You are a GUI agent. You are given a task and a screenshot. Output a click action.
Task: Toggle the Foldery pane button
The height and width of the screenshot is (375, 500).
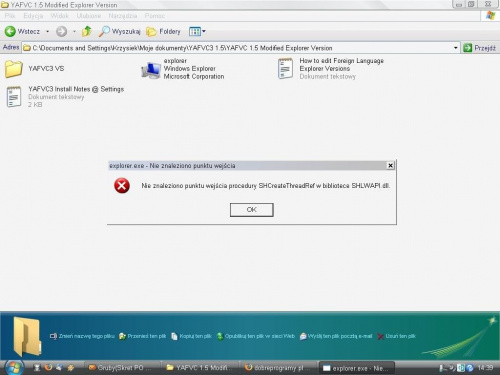pyautogui.click(x=163, y=31)
